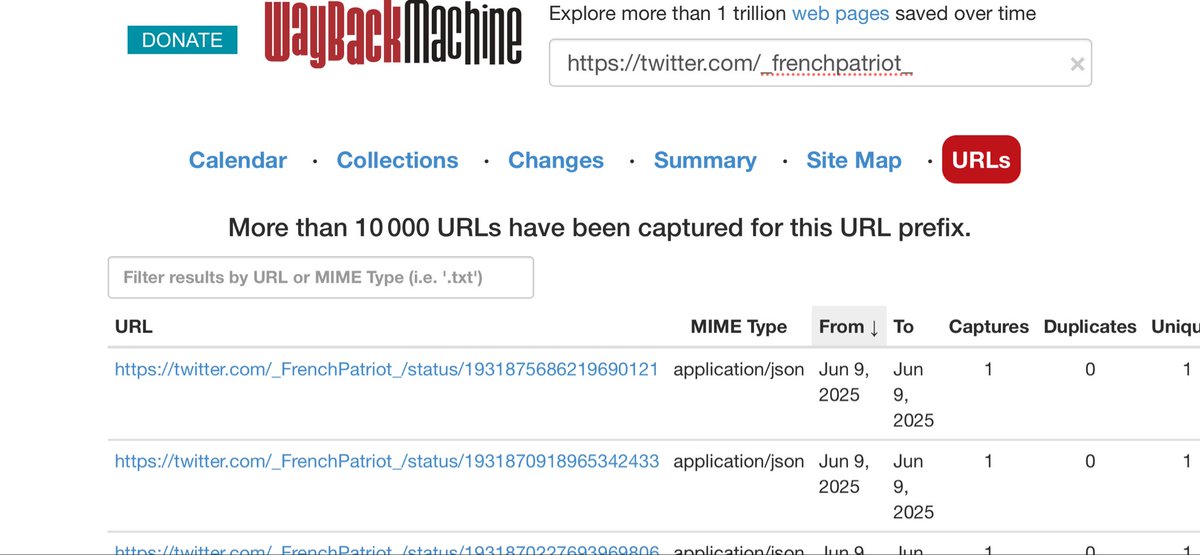
Task: Select the "More than 10 000 URLs" heading text
Action: coord(599,228)
